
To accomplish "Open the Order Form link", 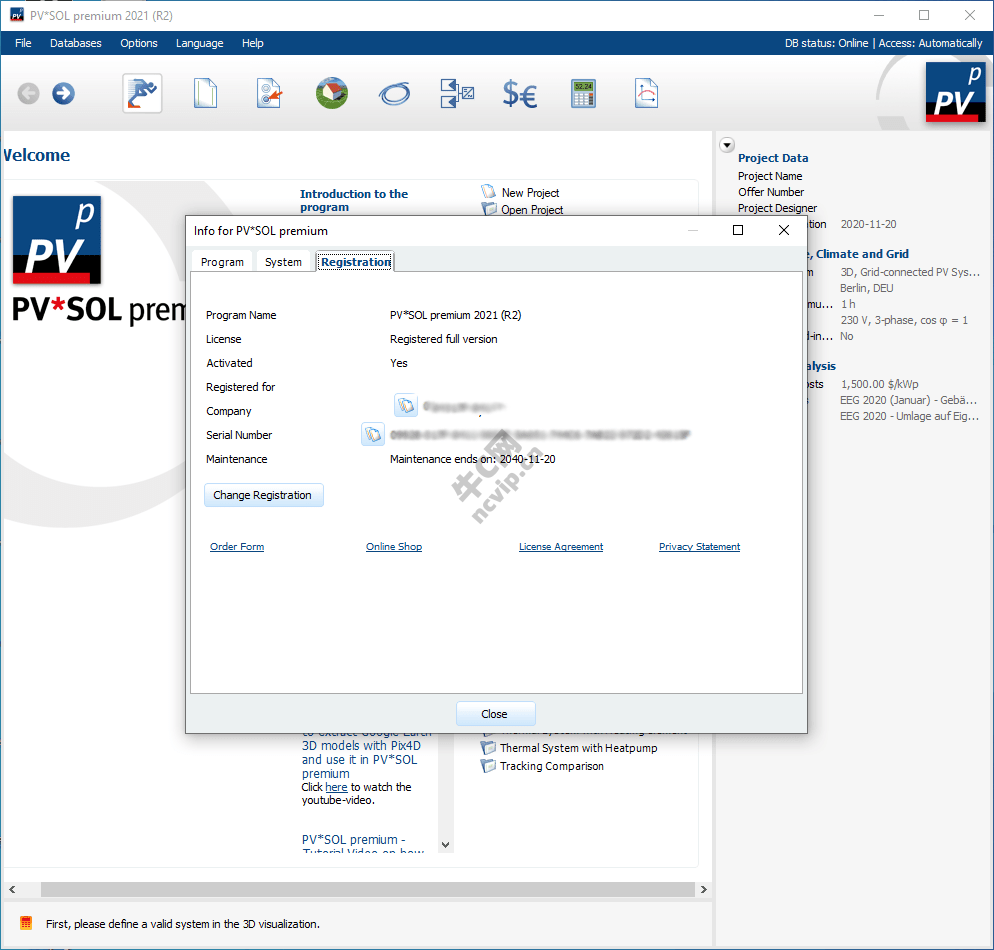I will [x=237, y=546].
